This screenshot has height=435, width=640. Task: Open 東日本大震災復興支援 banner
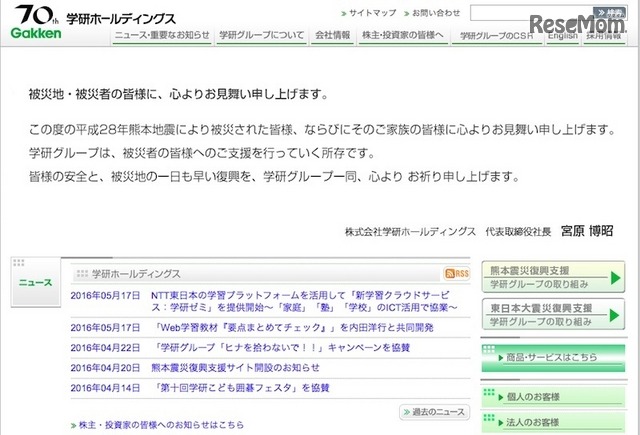coord(553,314)
